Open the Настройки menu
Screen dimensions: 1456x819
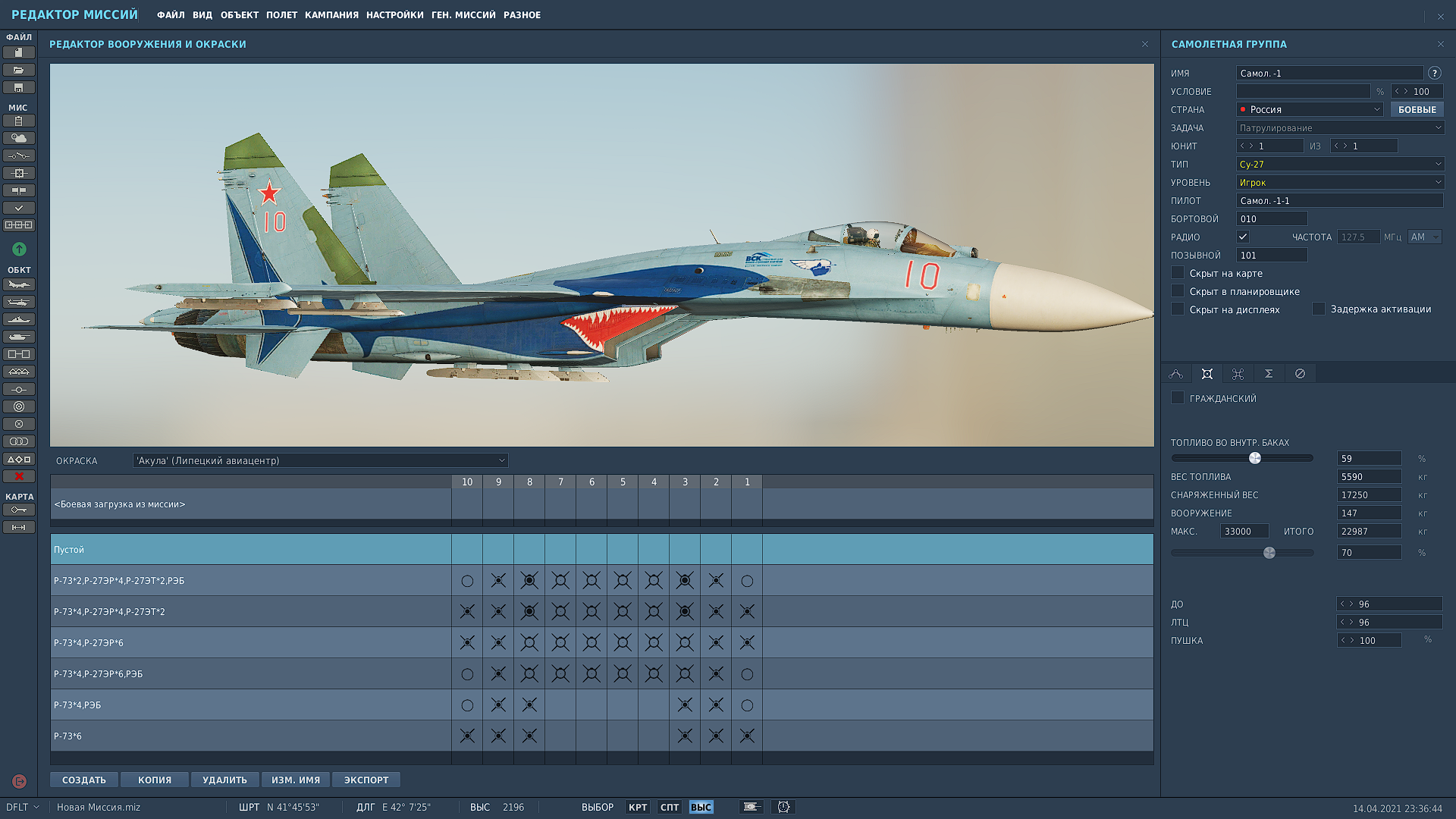(x=395, y=14)
